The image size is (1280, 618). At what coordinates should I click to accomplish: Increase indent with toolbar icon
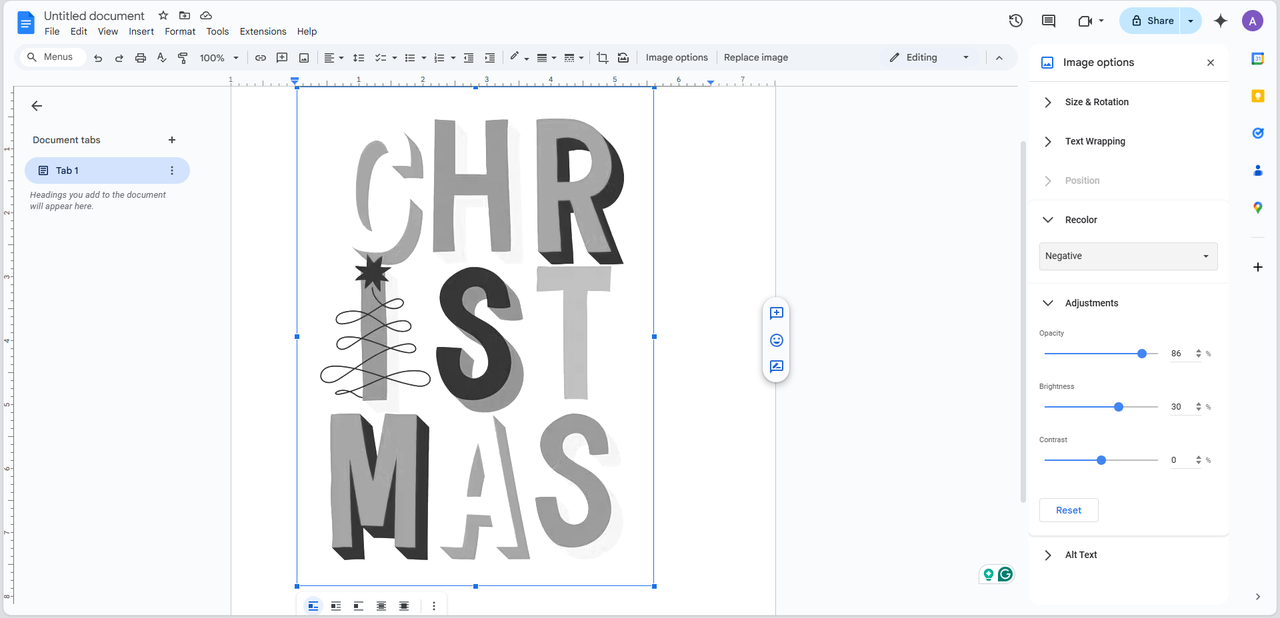click(489, 58)
